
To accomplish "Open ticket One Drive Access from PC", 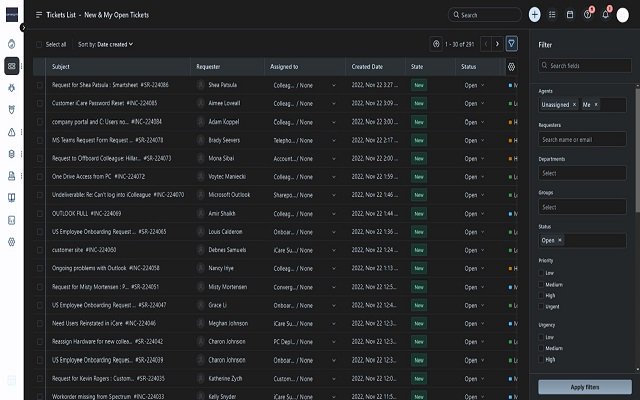I will click(98, 177).
